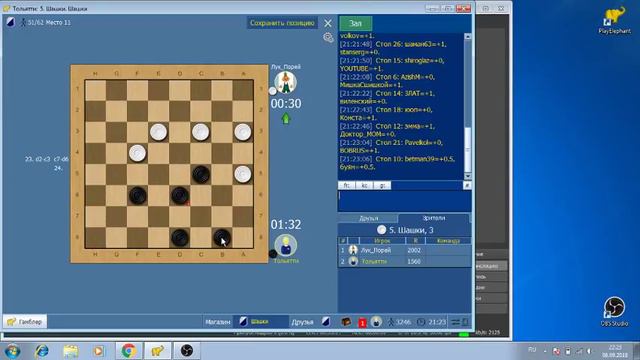Screen dimensions: 640x360
Task: Sort by the # column header
Action: (x=343, y=241)
